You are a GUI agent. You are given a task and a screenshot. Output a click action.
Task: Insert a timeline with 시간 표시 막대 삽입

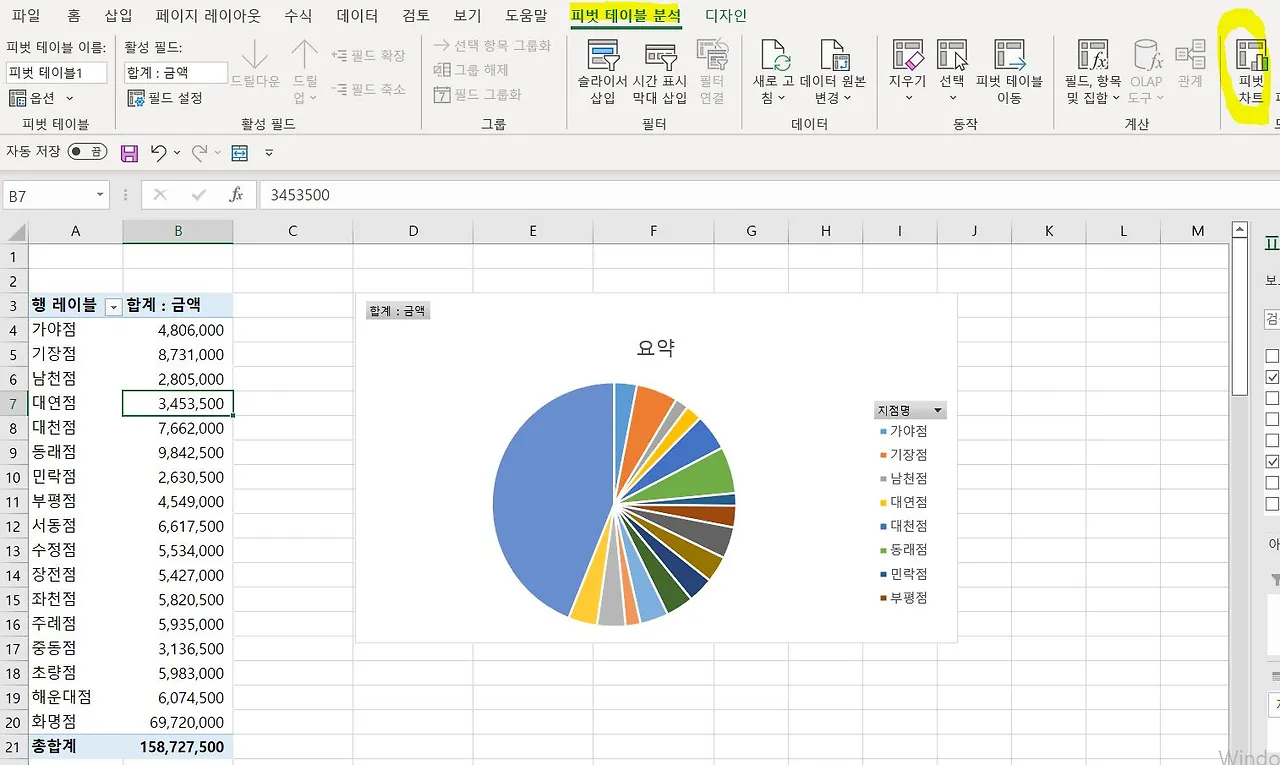[x=660, y=72]
